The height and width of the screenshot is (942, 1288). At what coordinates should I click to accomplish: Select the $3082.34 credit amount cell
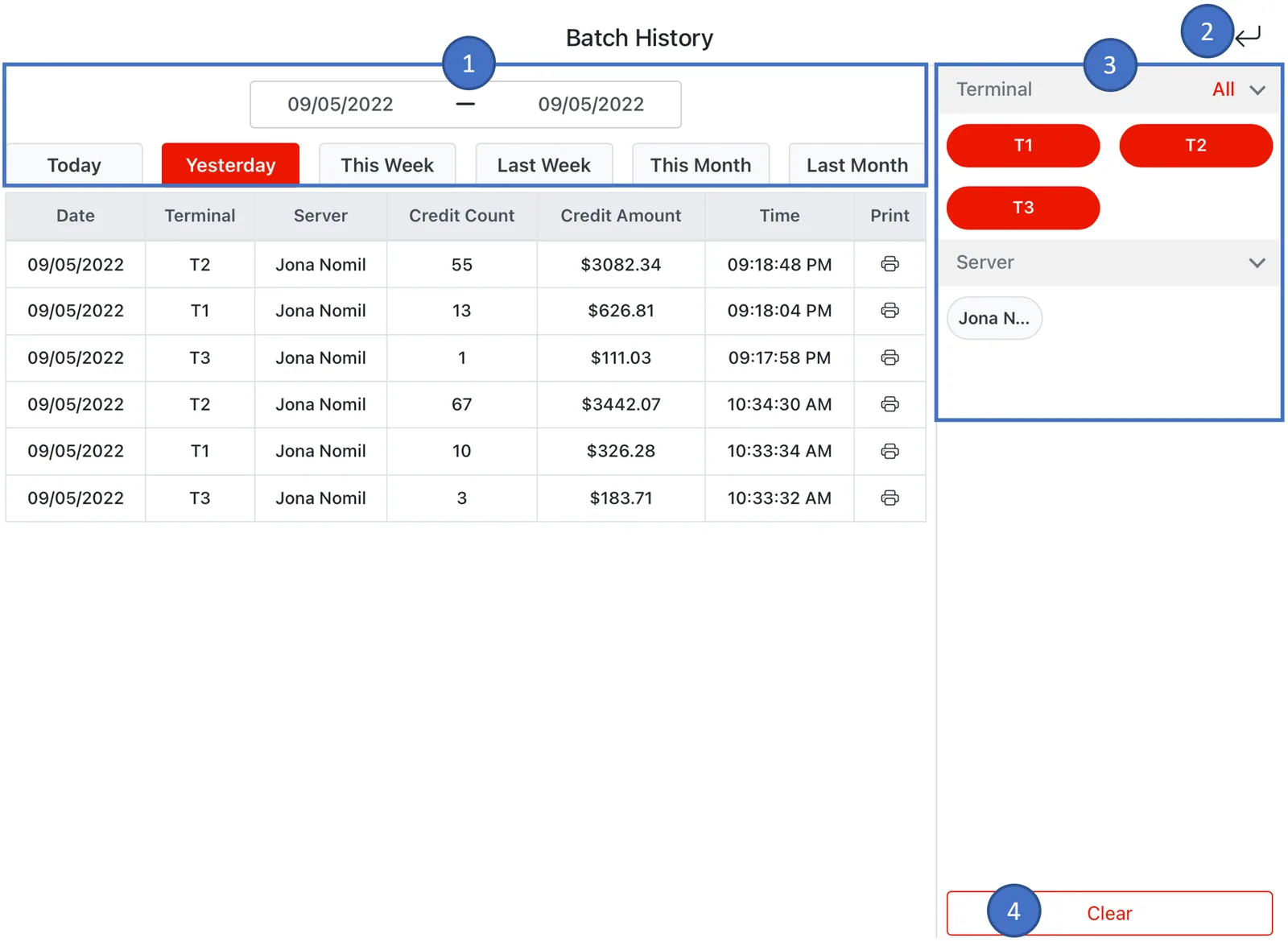pos(621,265)
